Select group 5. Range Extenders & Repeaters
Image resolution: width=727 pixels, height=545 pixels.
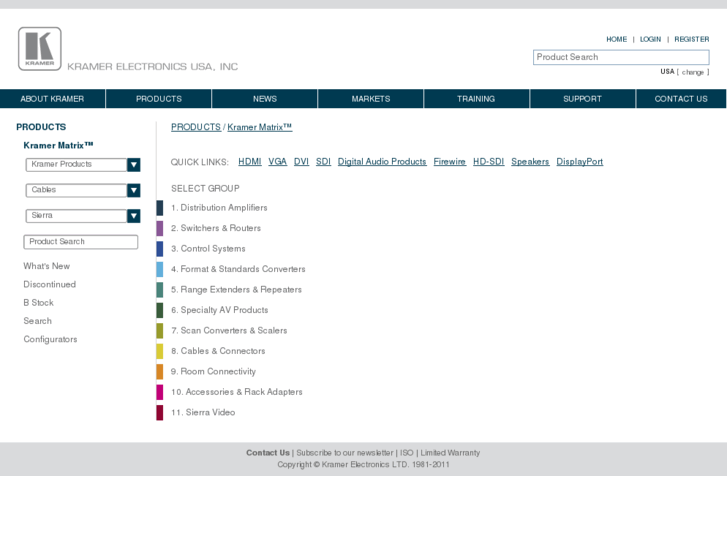pyautogui.click(x=236, y=289)
